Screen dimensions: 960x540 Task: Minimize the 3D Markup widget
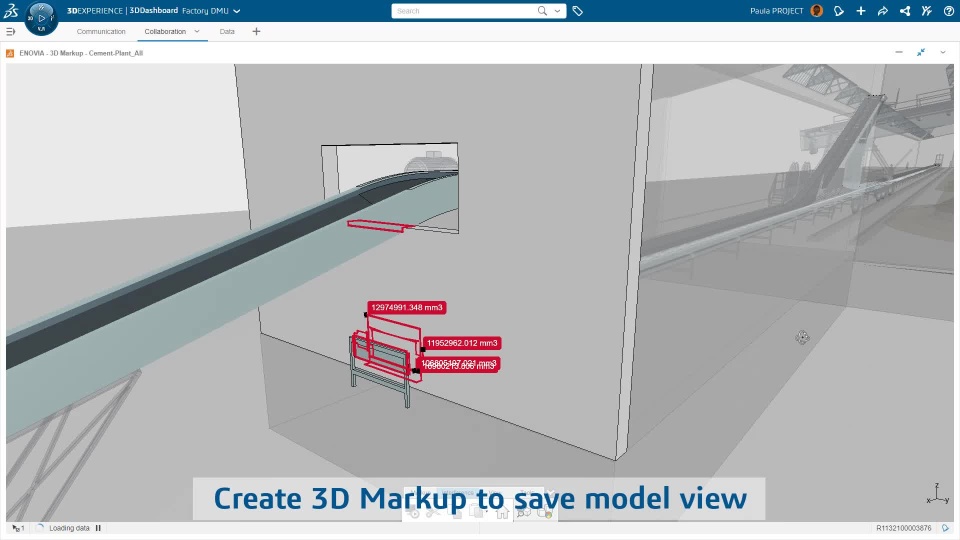click(899, 53)
